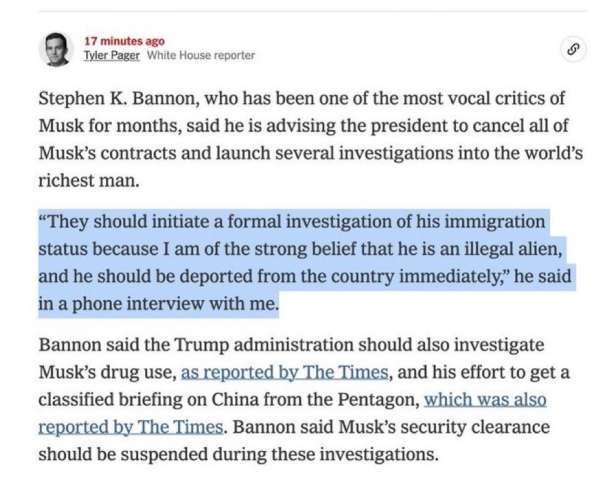Click the "17 minutes ago" timestamp

pyautogui.click(x=123, y=41)
